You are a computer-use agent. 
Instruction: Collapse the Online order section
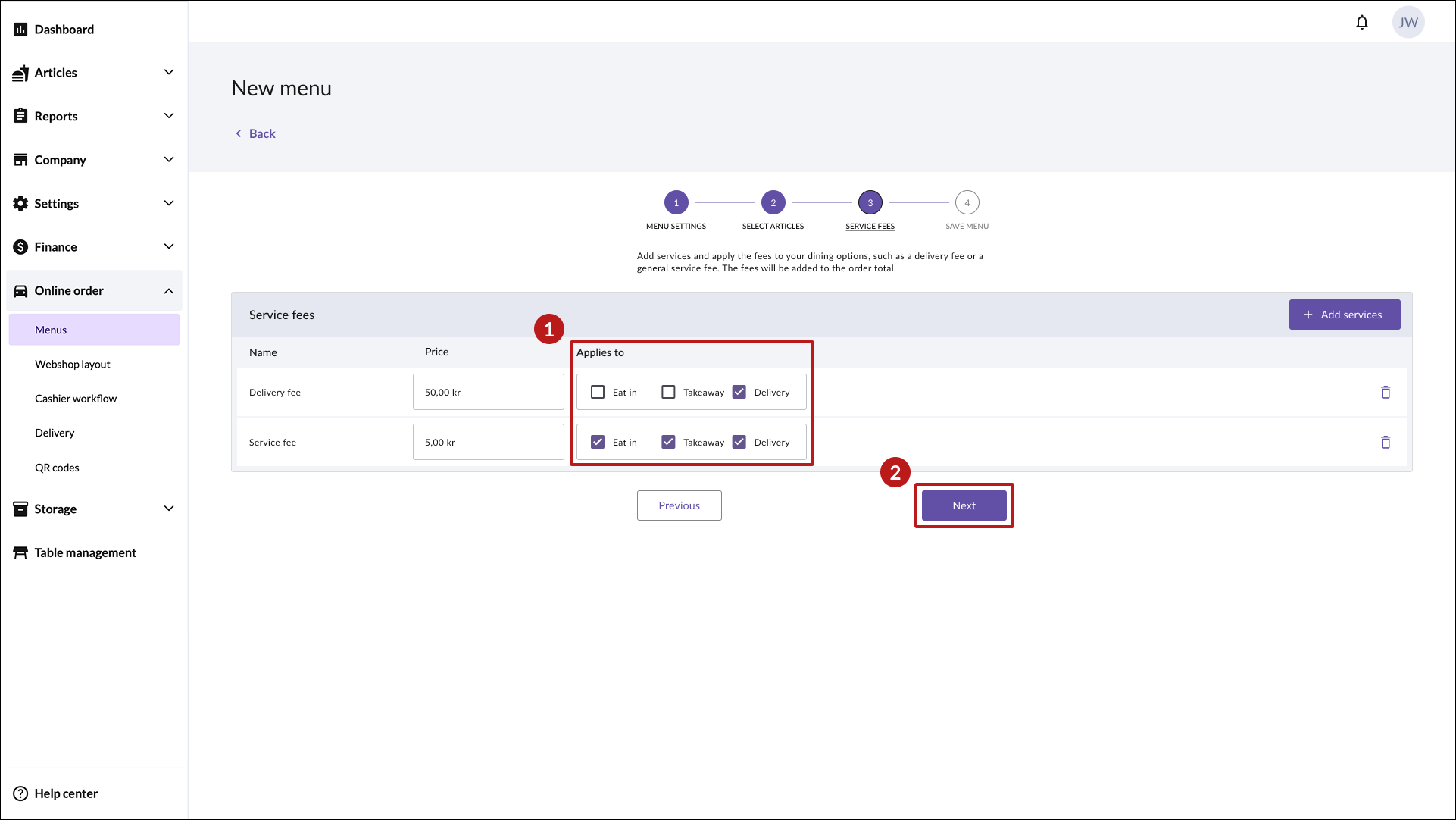168,291
